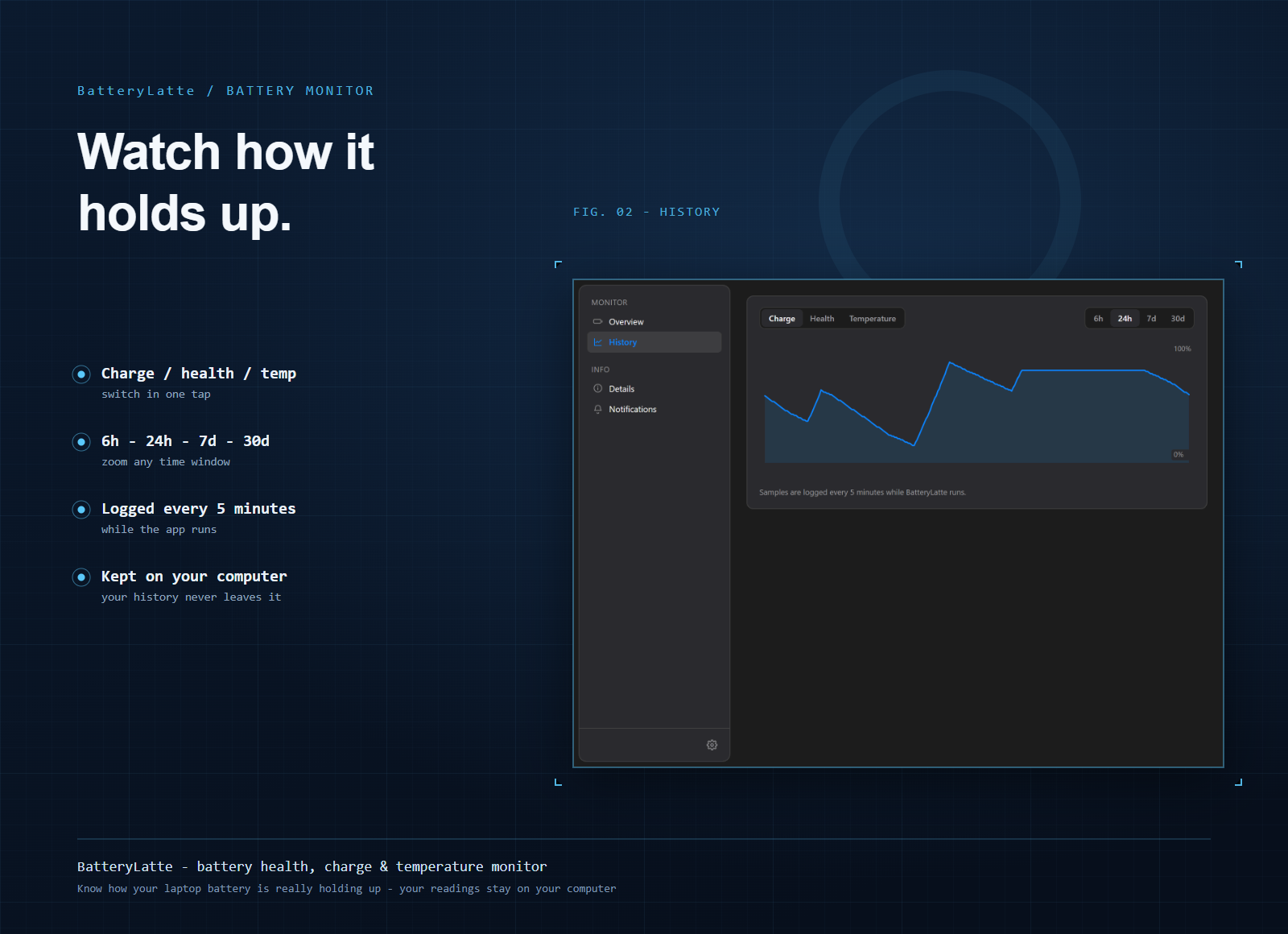
Task: Click the 'while the app runs' subtitle
Action: (x=159, y=530)
